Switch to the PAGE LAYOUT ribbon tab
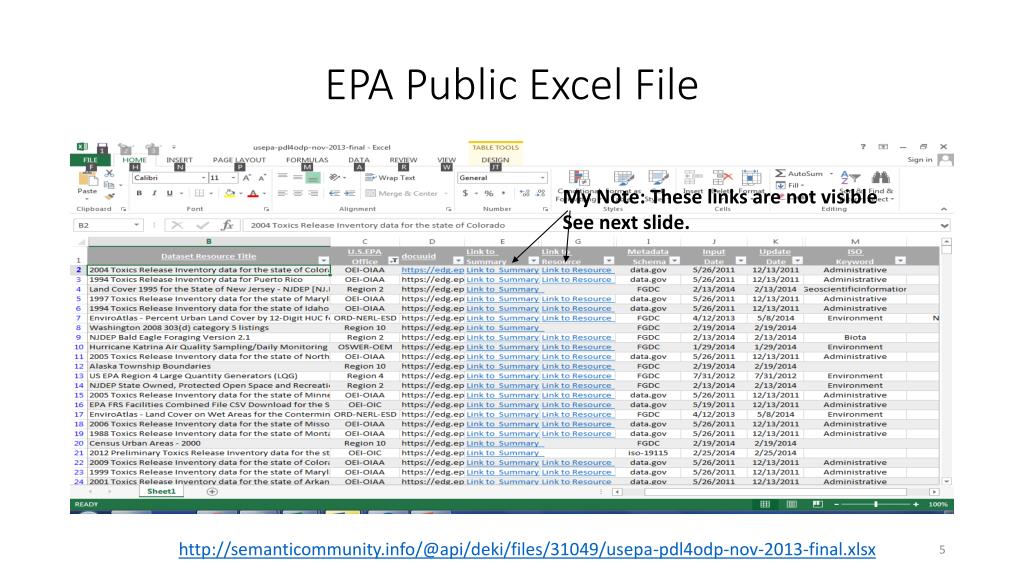This screenshot has height=576, width=1024. (239, 160)
